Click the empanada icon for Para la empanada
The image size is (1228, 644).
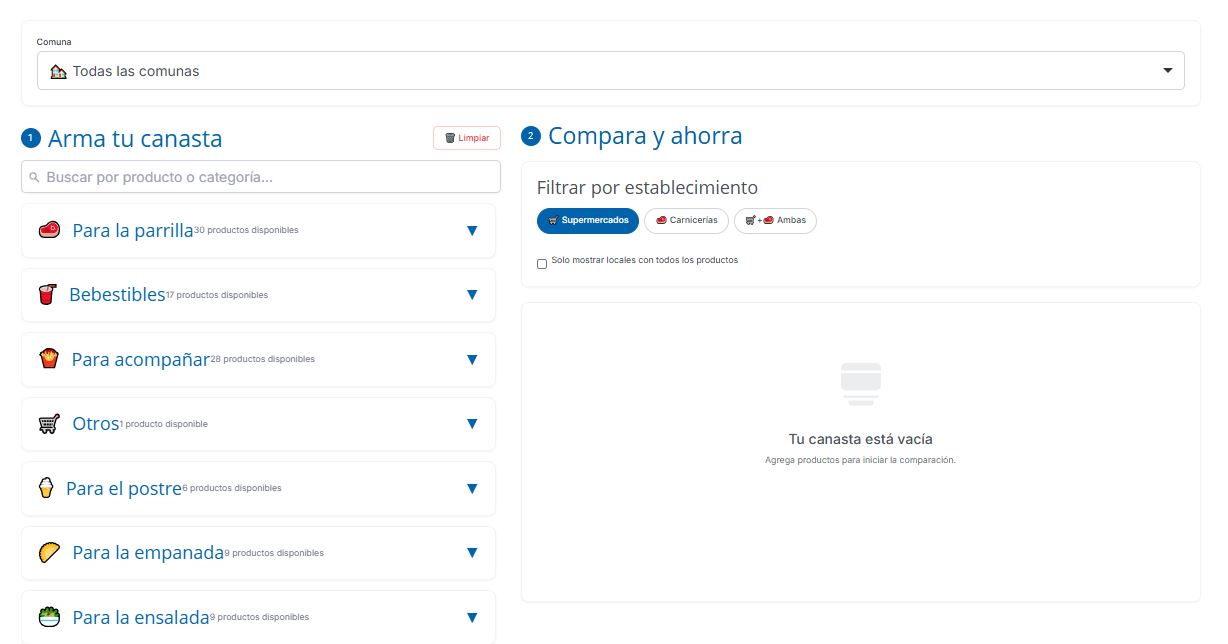coord(49,553)
